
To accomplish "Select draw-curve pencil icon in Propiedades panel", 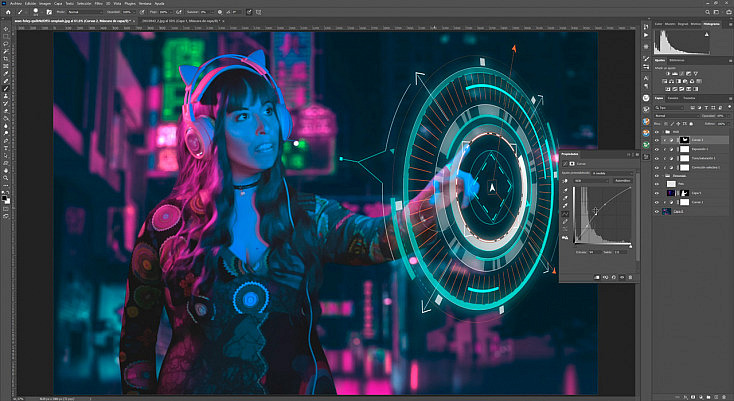I will (565, 222).
